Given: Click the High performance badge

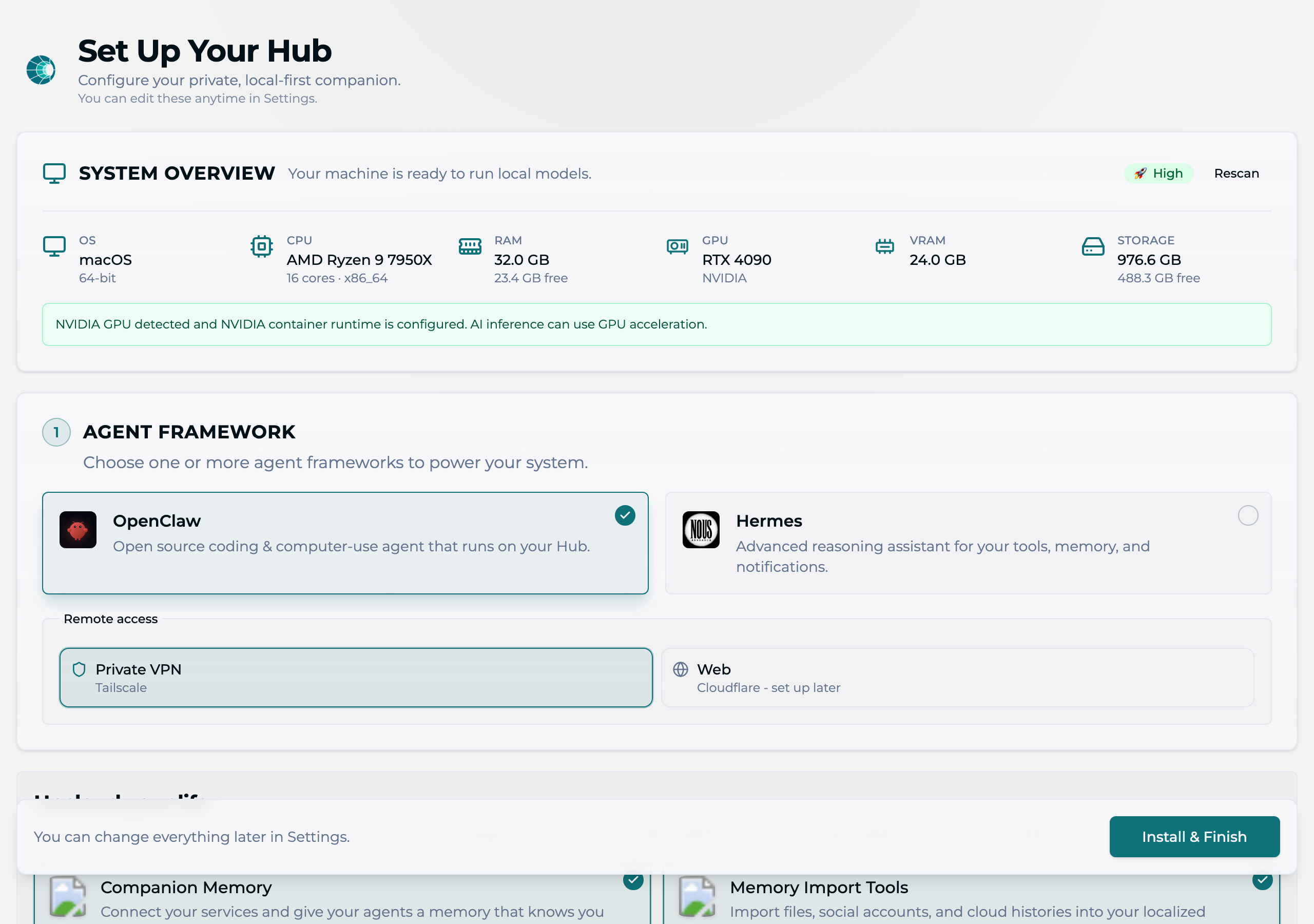Looking at the screenshot, I should [1159, 174].
